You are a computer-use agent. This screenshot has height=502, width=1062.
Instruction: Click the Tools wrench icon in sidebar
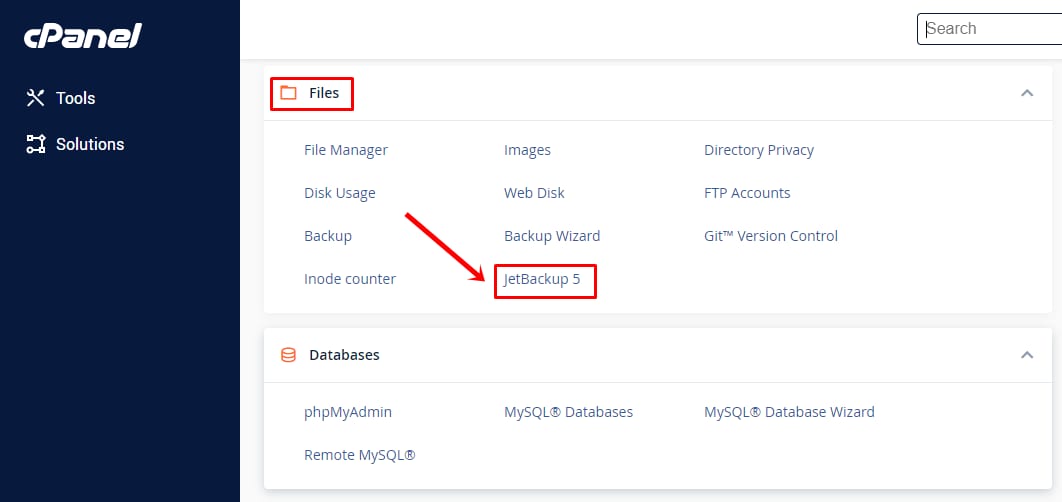pyautogui.click(x=35, y=98)
